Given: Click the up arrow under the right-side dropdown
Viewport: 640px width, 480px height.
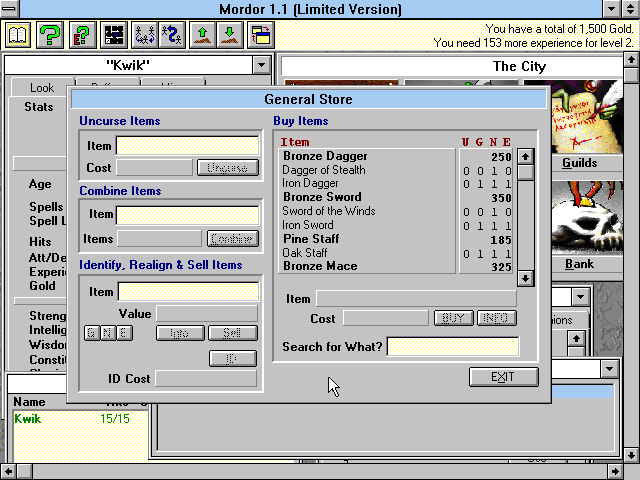Looking at the screenshot, I should click(x=576, y=338).
